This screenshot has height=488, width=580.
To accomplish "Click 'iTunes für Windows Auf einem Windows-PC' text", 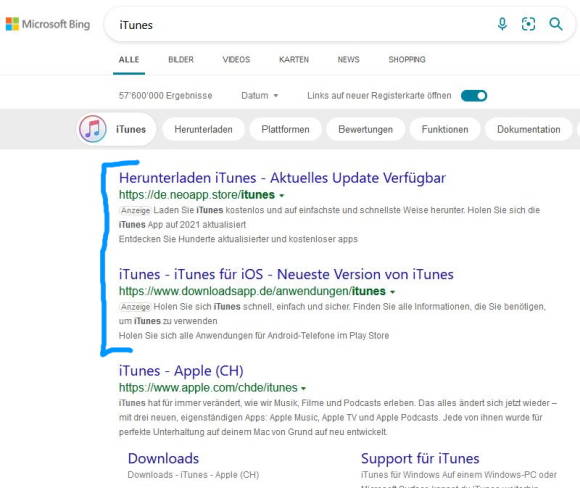I will [x=459, y=475].
